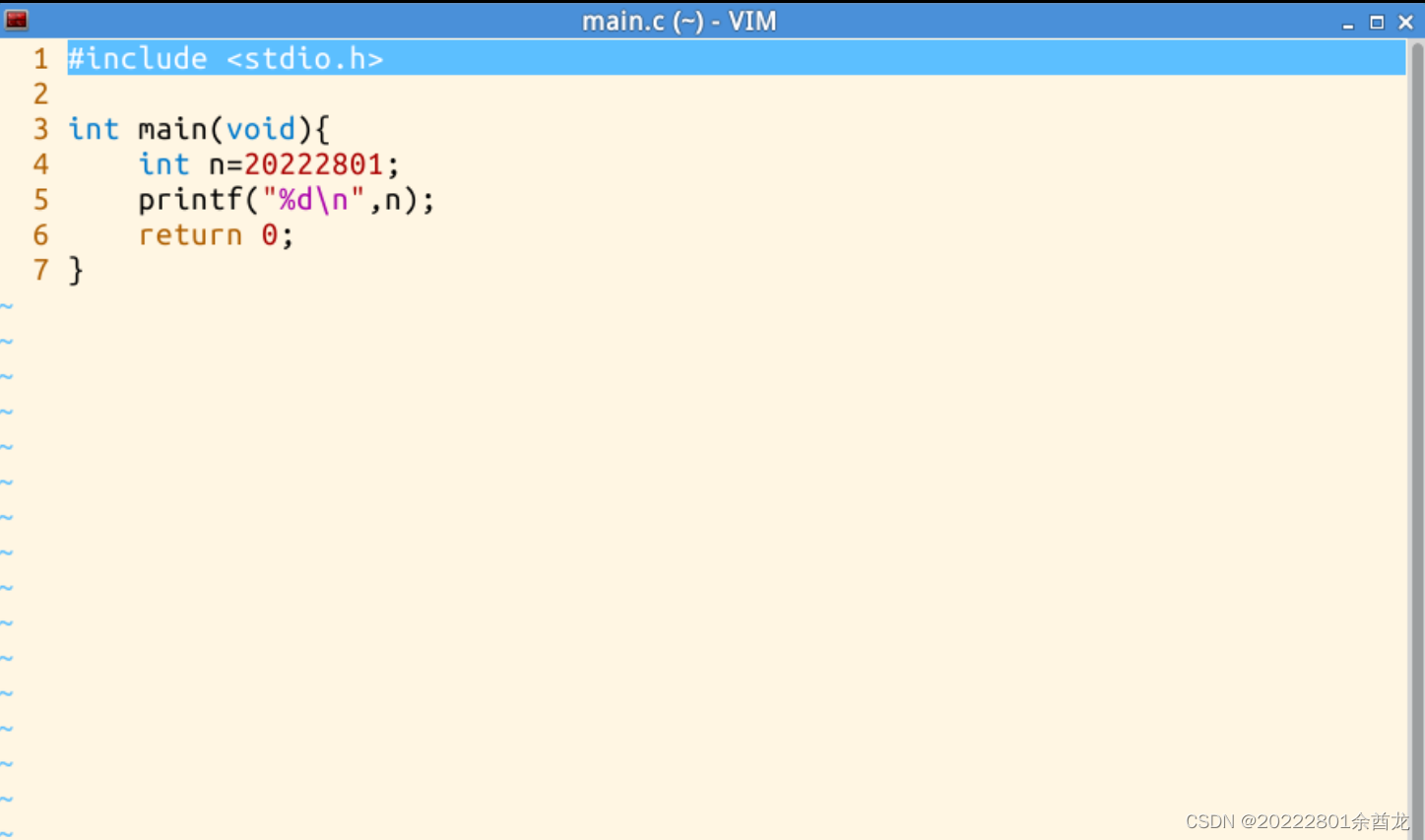The width and height of the screenshot is (1425, 840).
Task: Close the main.c VIM window
Action: tap(1405, 22)
